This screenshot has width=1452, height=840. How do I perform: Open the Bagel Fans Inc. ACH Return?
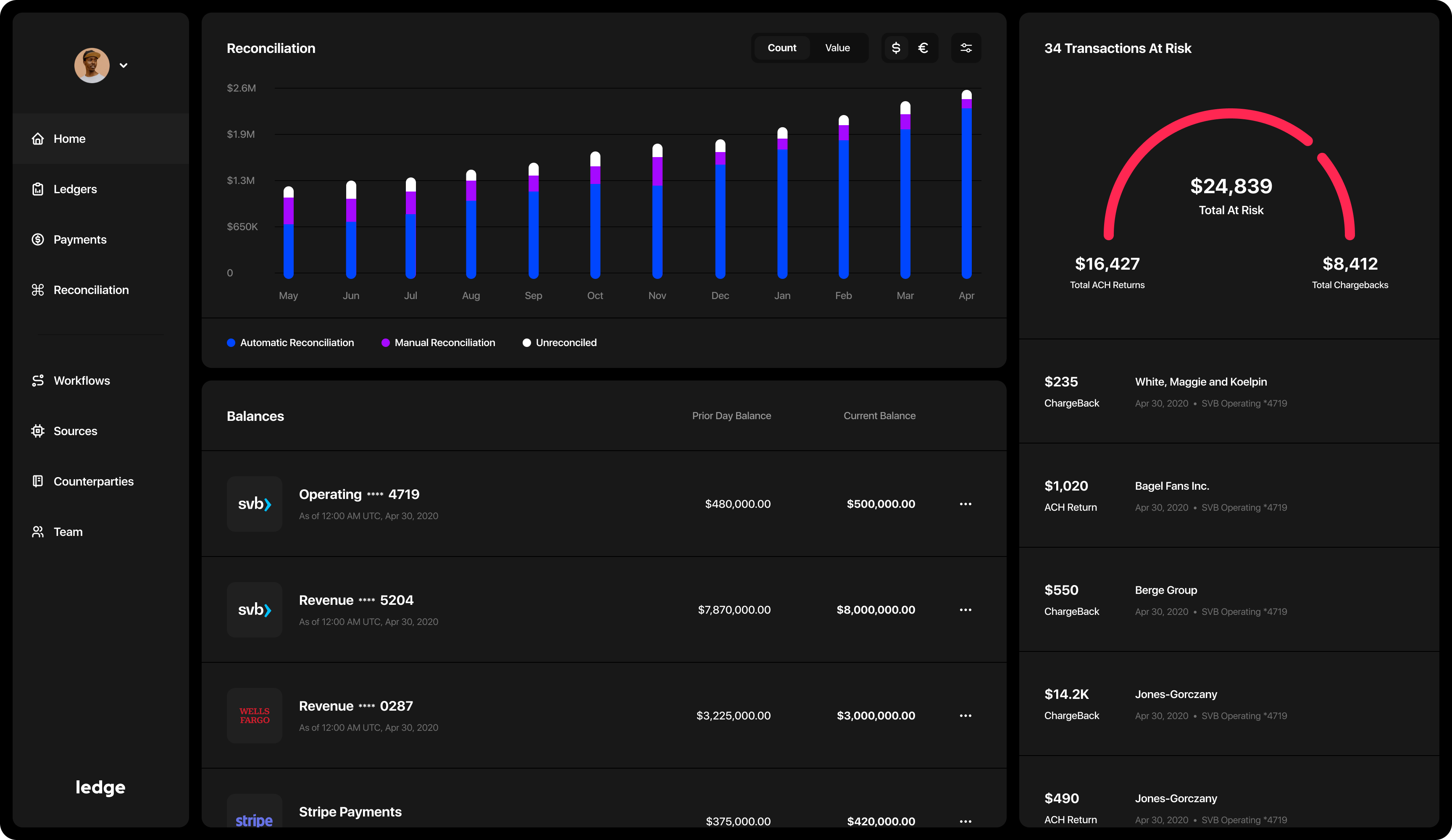pos(1171,486)
